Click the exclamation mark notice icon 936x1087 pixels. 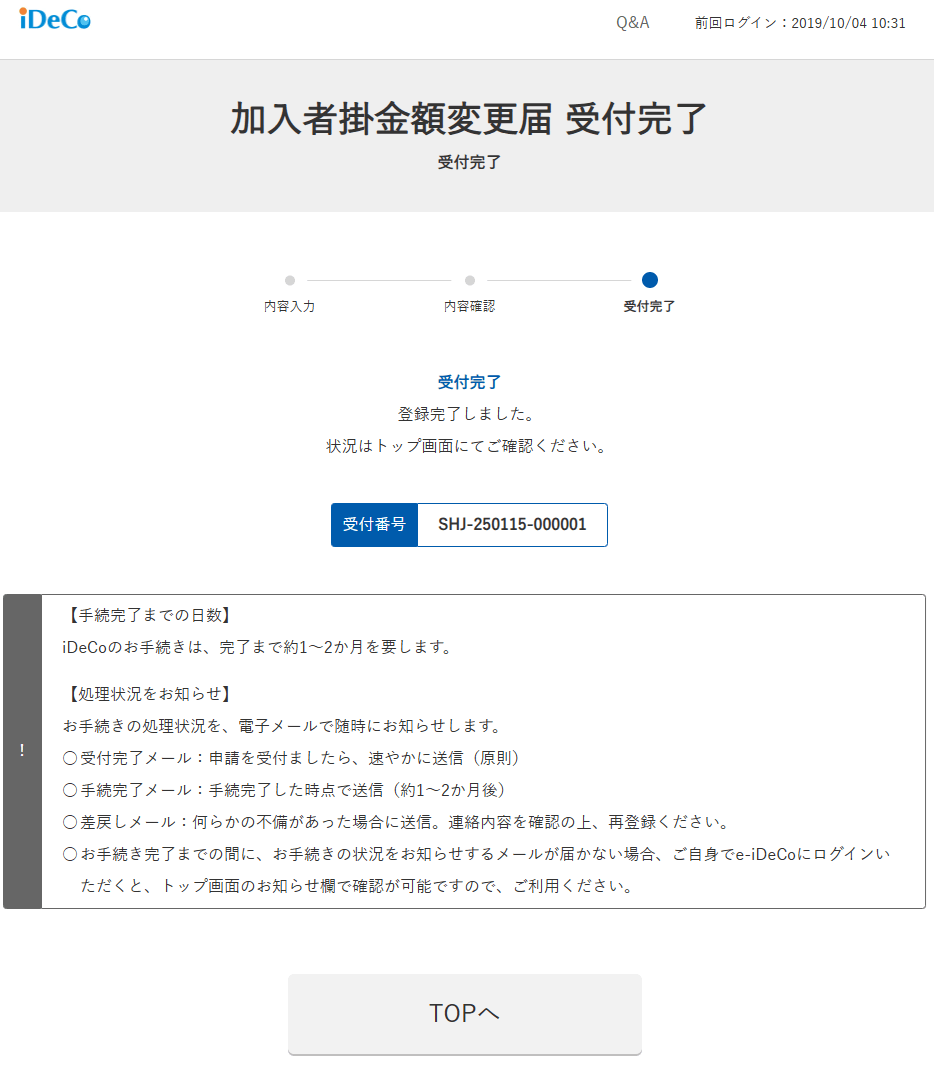click(x=22, y=751)
